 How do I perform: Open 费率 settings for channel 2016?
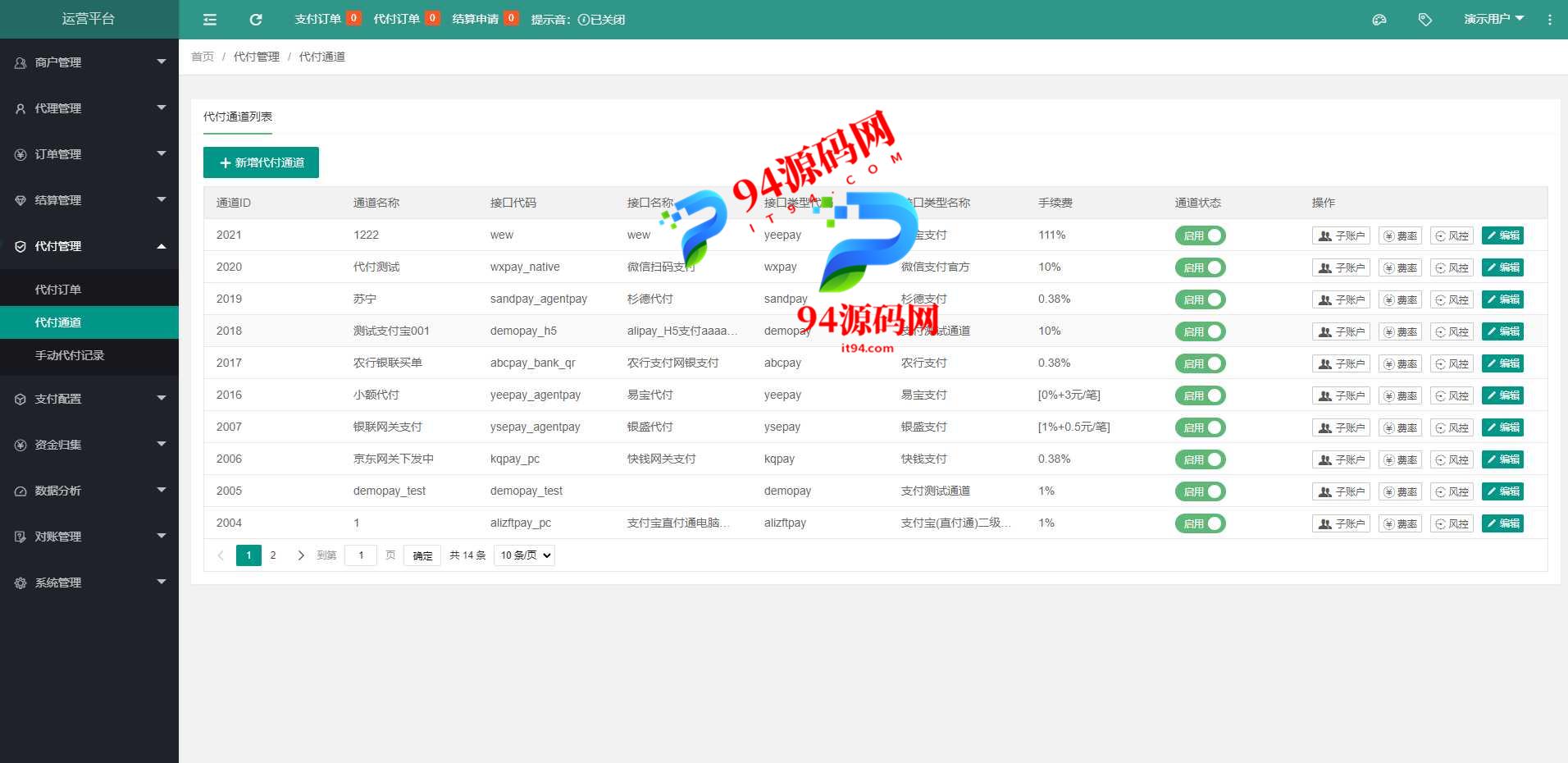[1400, 395]
